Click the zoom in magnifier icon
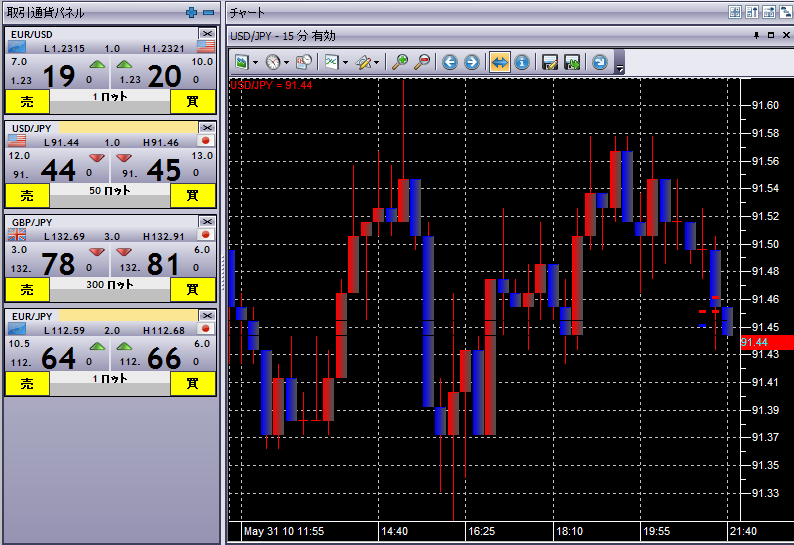Screen dimensions: 794x545 click(400, 62)
